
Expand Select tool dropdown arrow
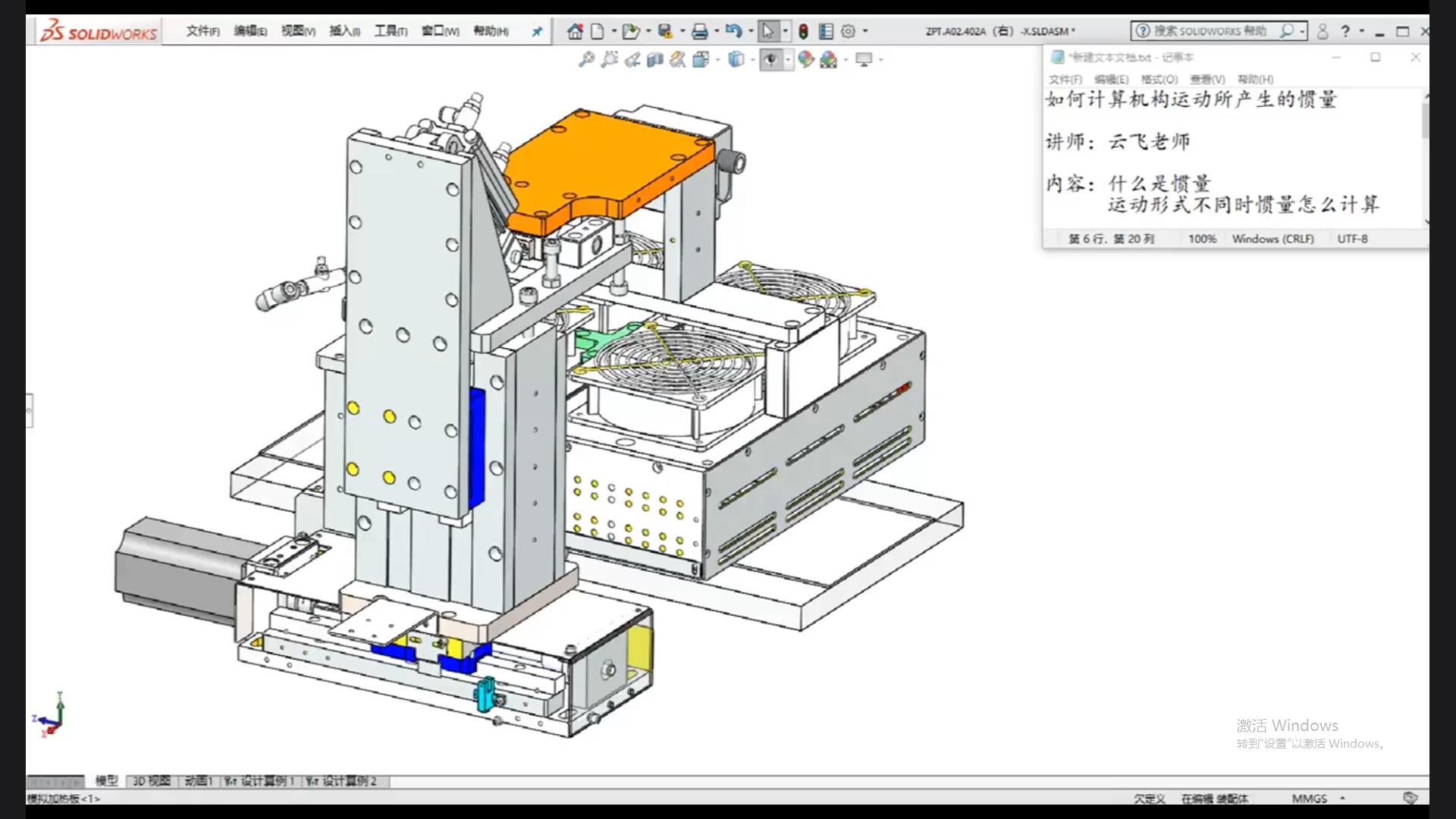(x=785, y=31)
